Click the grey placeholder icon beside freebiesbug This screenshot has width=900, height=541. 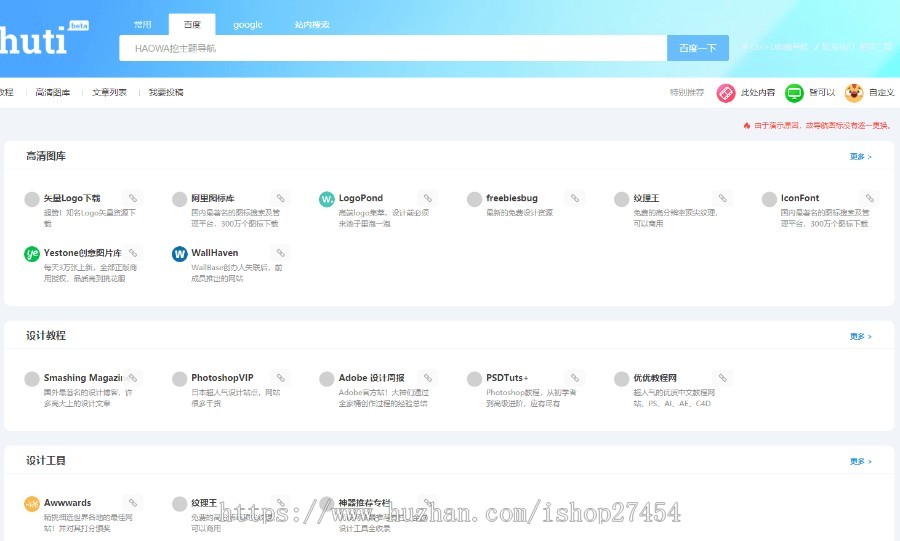click(474, 199)
